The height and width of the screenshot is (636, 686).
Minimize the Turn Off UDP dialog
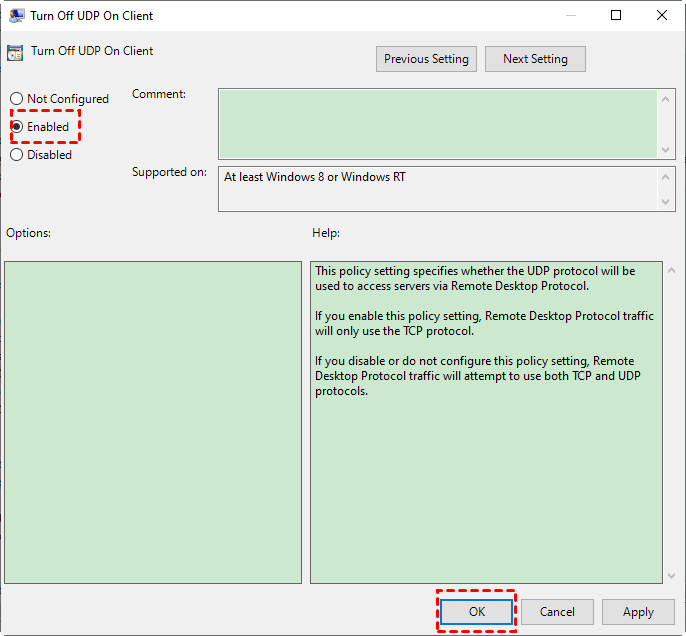pyautogui.click(x=570, y=16)
